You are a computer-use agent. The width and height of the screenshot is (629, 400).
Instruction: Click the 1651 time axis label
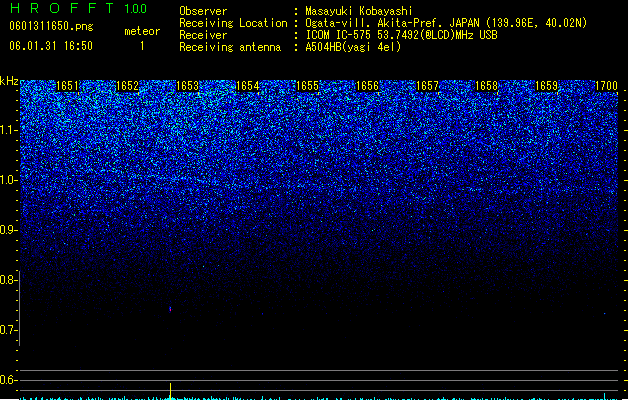click(x=67, y=86)
